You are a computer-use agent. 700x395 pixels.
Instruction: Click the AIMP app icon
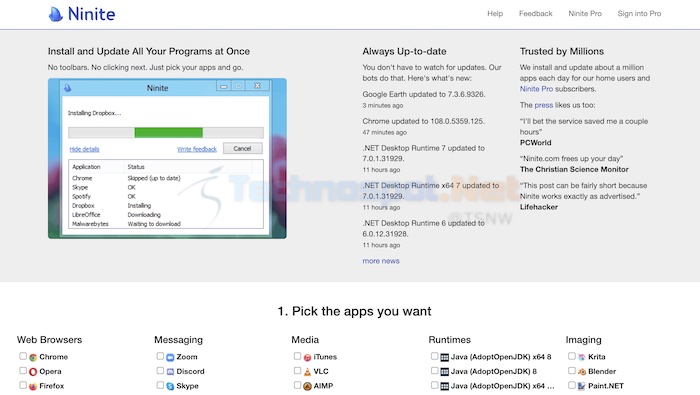[307, 386]
